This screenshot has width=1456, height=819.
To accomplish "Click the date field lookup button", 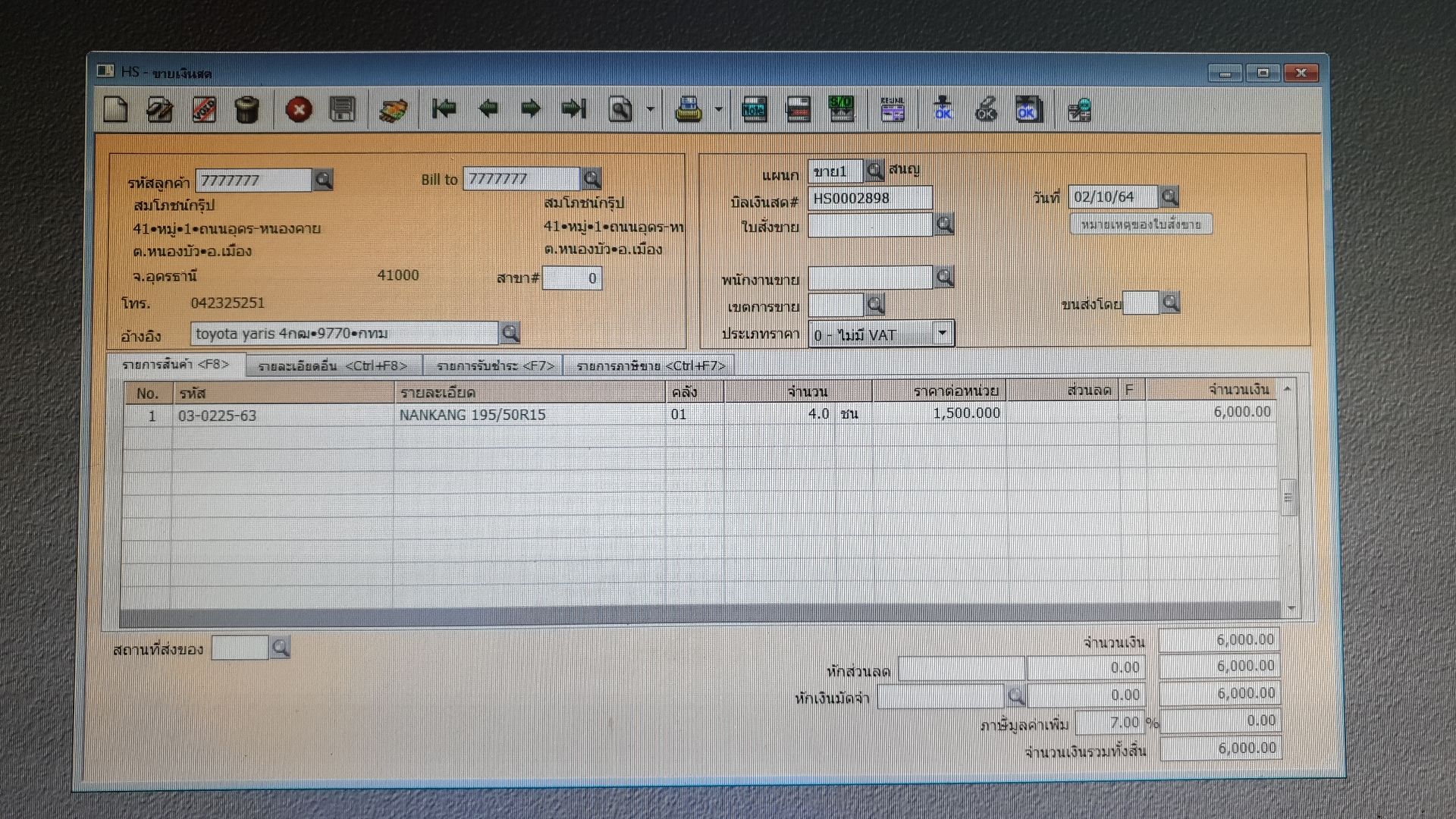I will pyautogui.click(x=1169, y=197).
